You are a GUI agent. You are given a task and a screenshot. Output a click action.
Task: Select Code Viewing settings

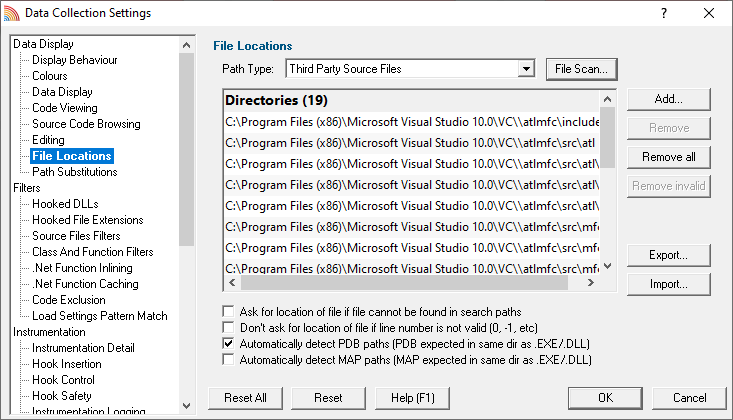tap(65, 108)
